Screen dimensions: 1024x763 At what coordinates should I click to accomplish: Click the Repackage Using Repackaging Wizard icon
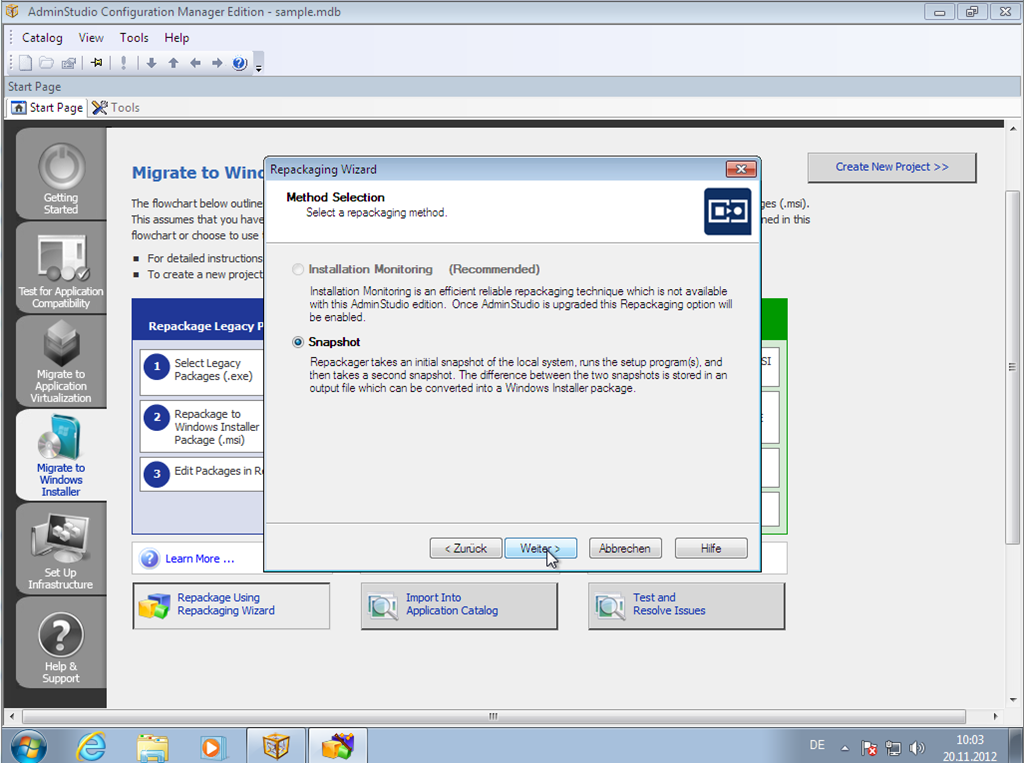coord(155,605)
